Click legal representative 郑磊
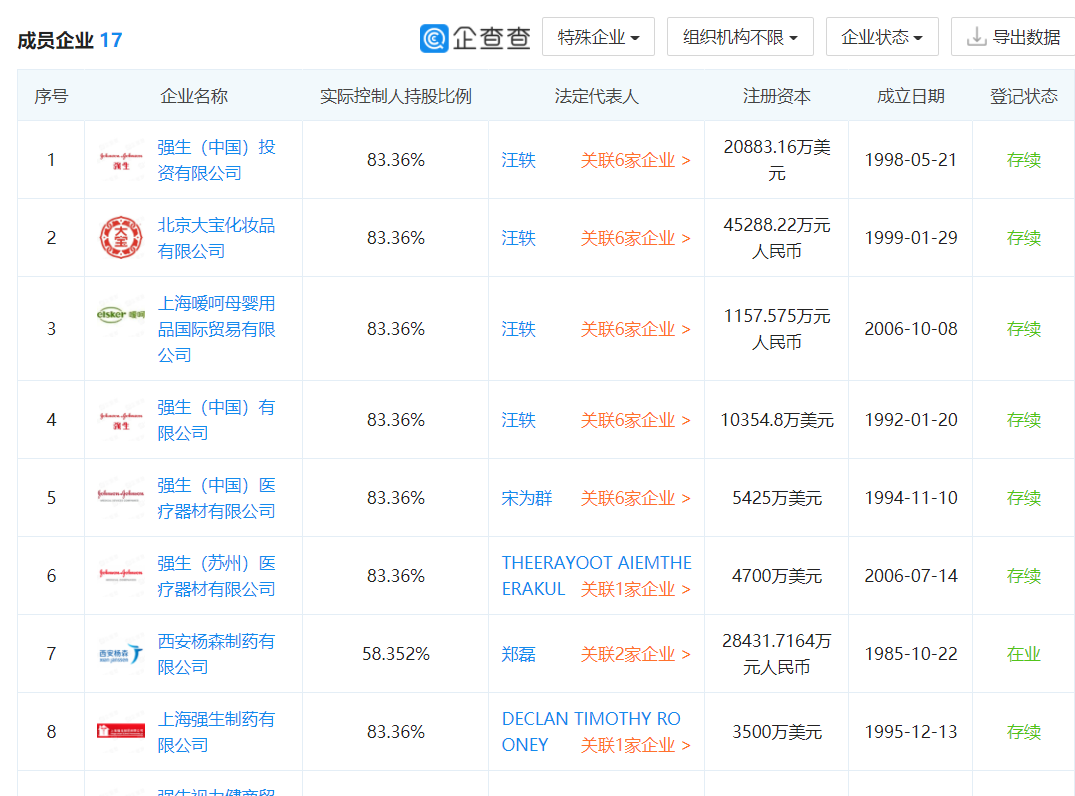Viewport: 1075px width, 796px height. click(518, 654)
